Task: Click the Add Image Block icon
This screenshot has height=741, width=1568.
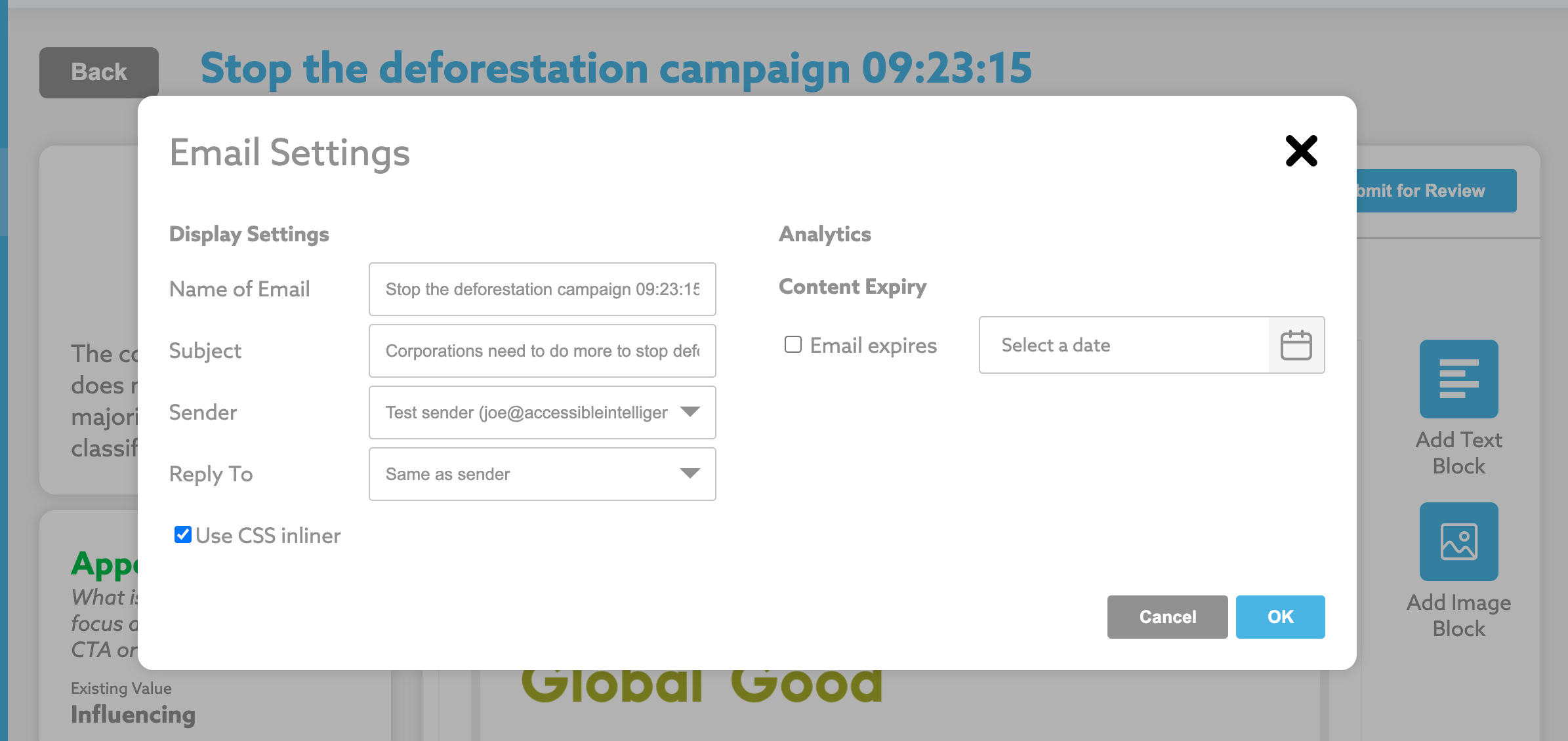Action: (1458, 542)
